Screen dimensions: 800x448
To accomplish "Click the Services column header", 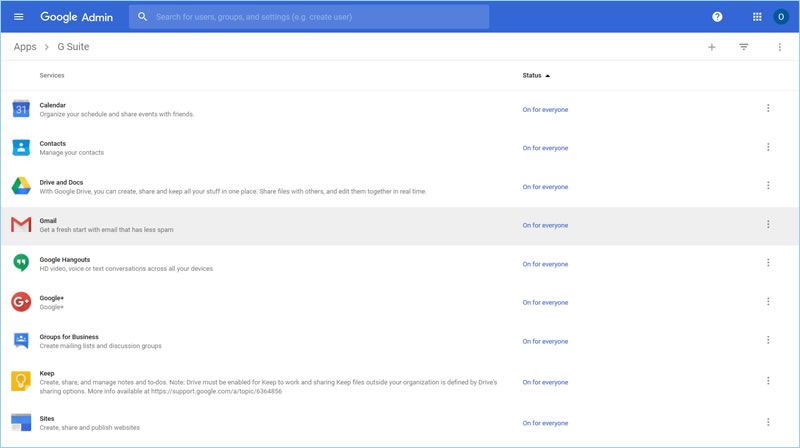I will click(x=52, y=76).
